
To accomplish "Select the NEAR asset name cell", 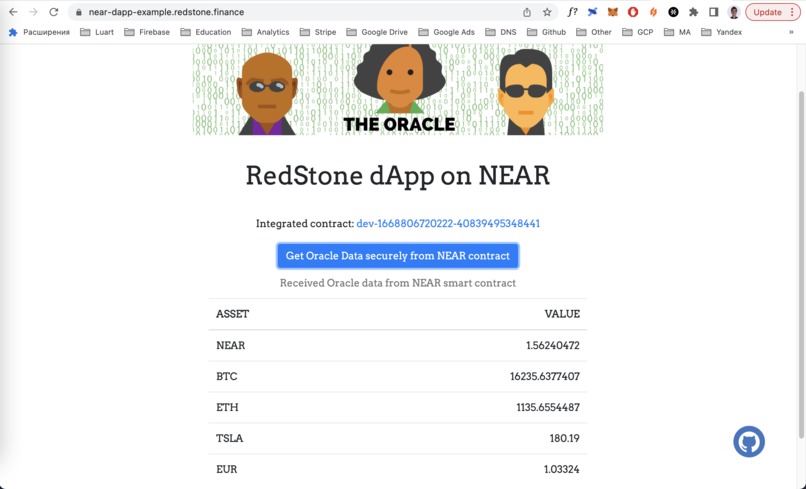I will pyautogui.click(x=230, y=346).
